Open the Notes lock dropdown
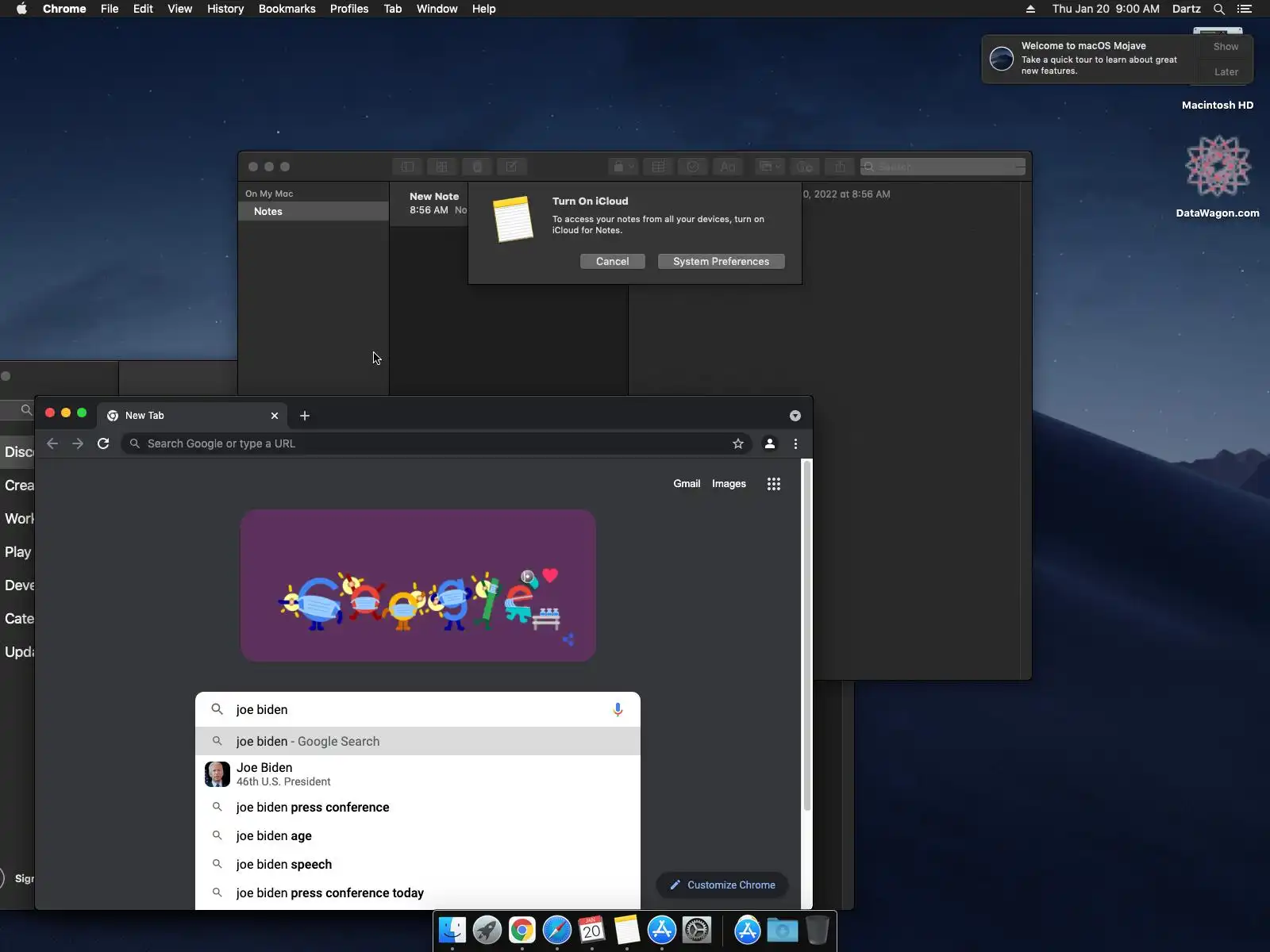 (622, 167)
